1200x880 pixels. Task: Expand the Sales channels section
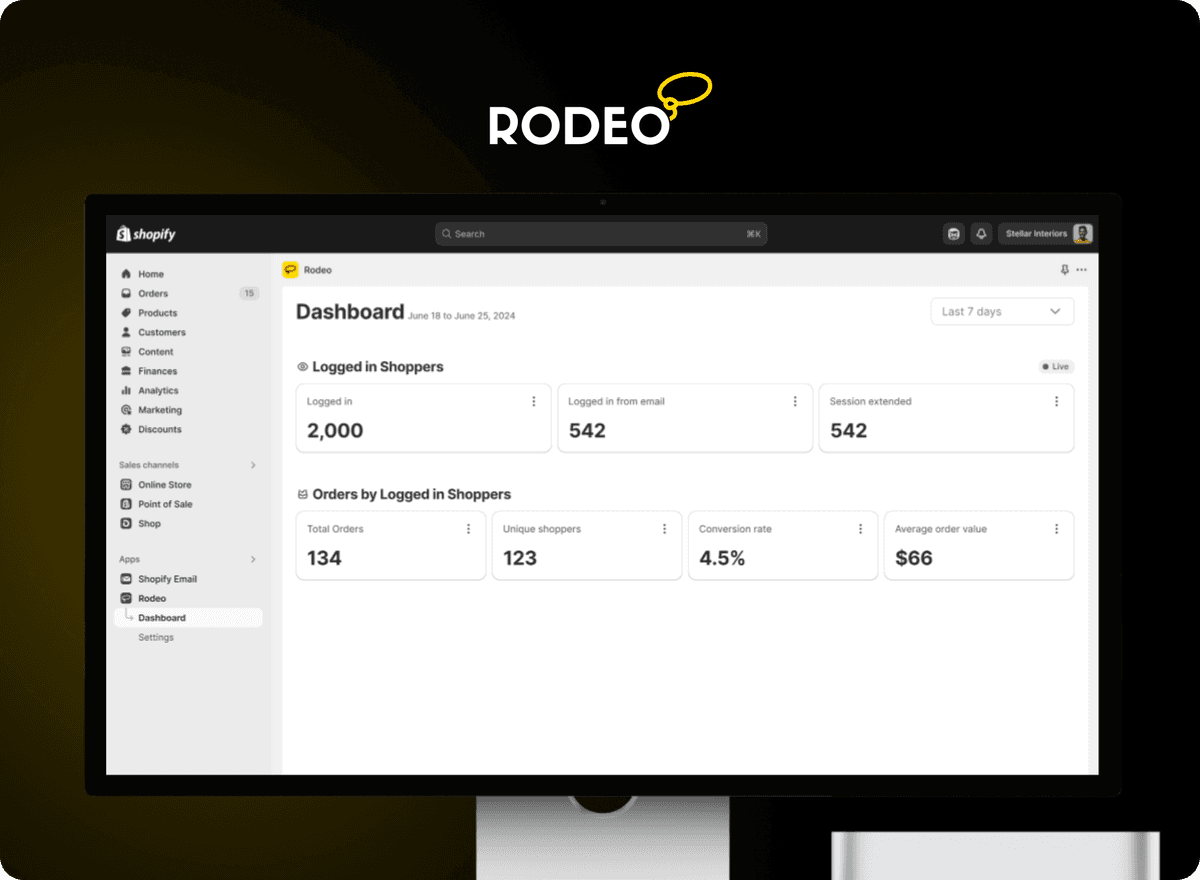point(254,464)
